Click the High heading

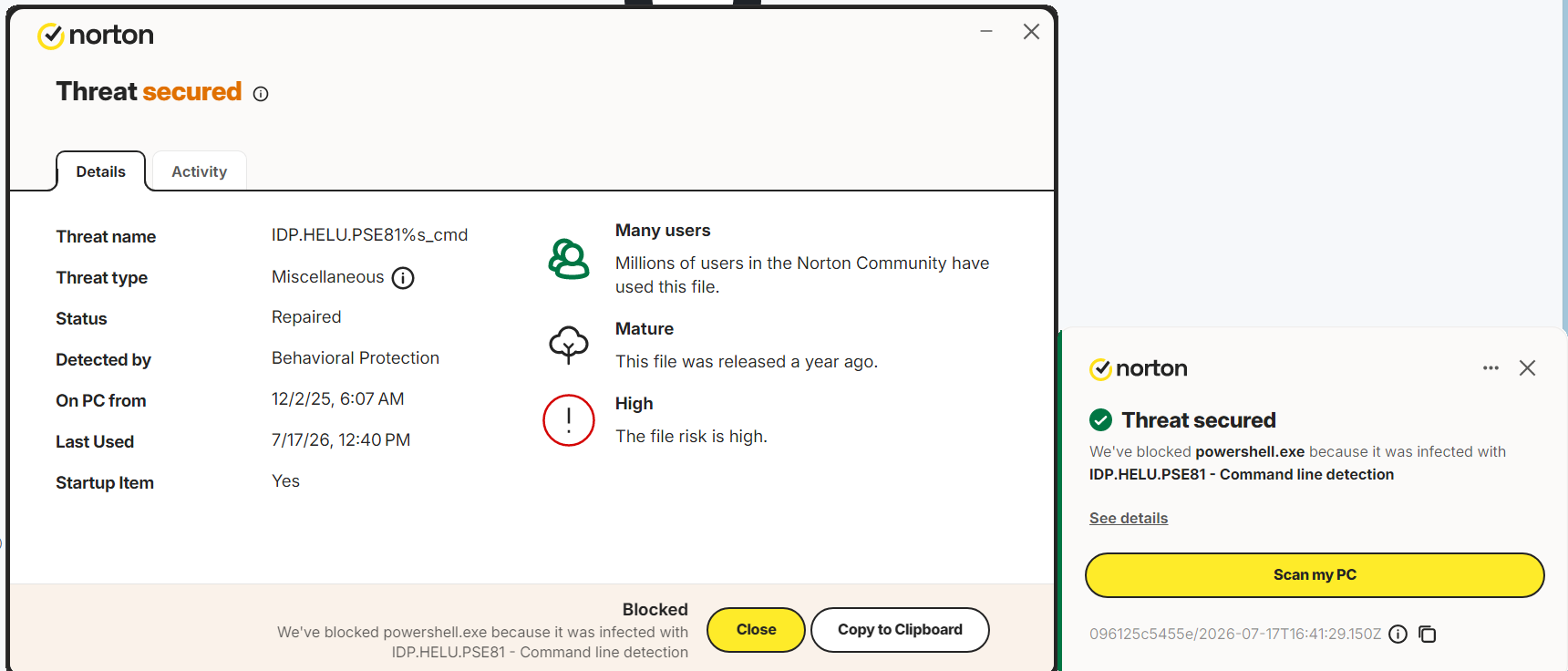(x=634, y=404)
